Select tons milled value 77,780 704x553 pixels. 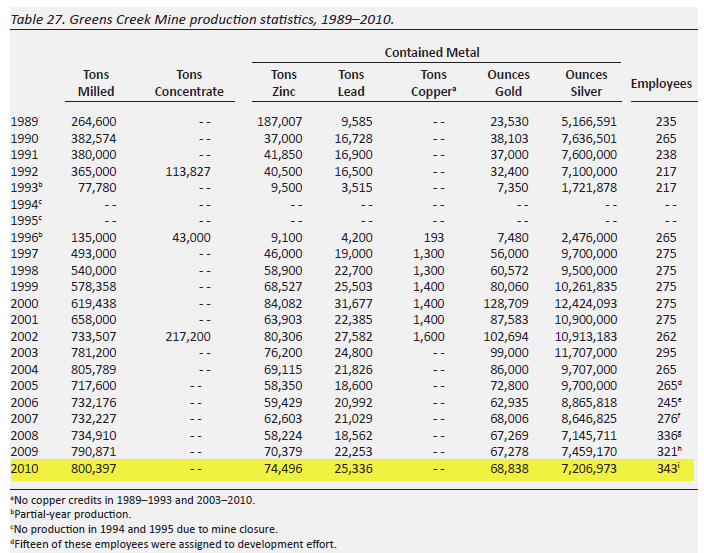(x=97, y=188)
